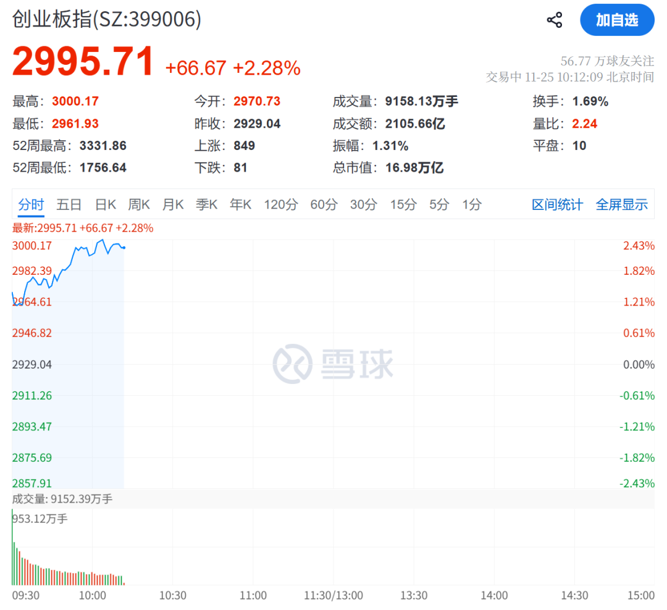Select the 60分 interval tab
Image resolution: width=667 pixels, height=610 pixels.
pyautogui.click(x=324, y=205)
